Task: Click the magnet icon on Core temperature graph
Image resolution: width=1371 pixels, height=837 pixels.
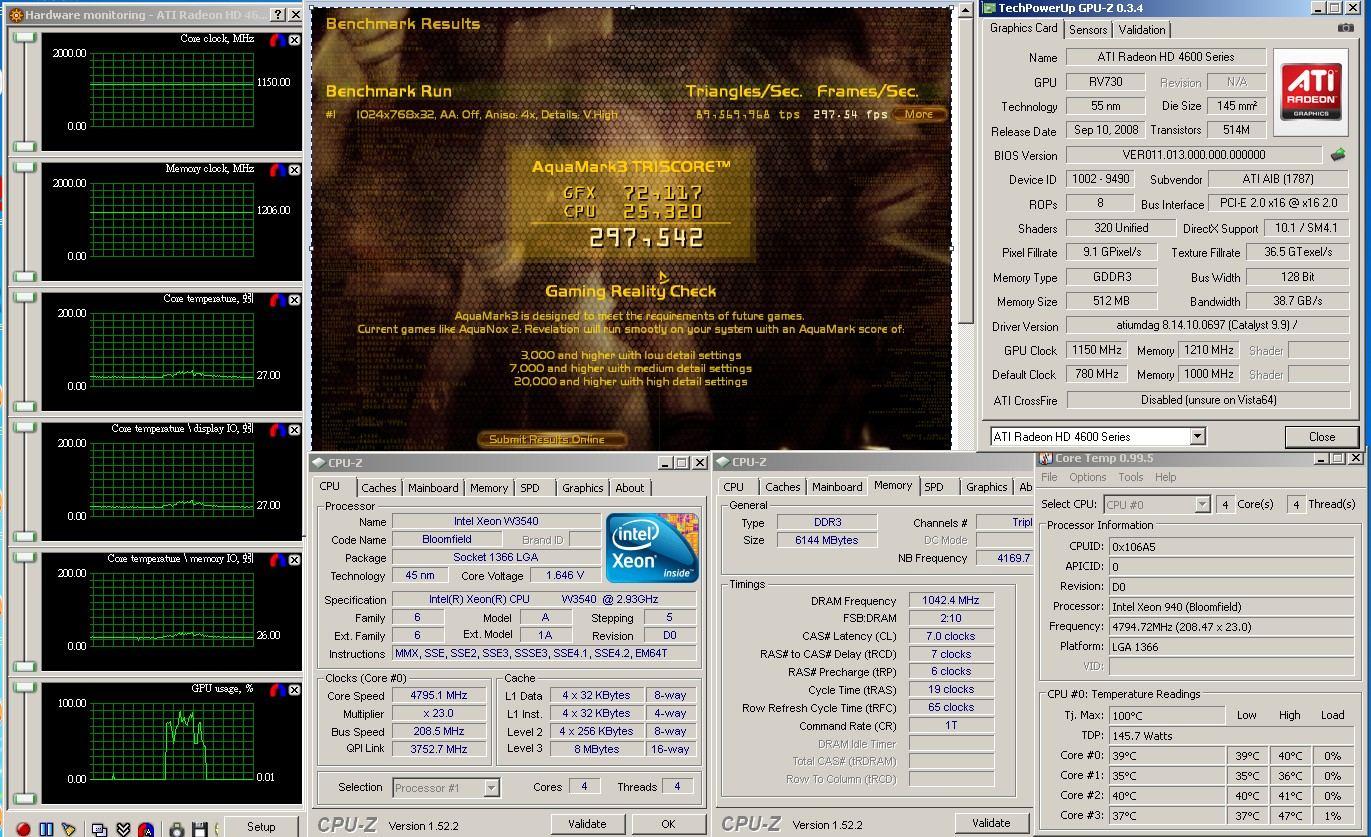Action: 277,300
